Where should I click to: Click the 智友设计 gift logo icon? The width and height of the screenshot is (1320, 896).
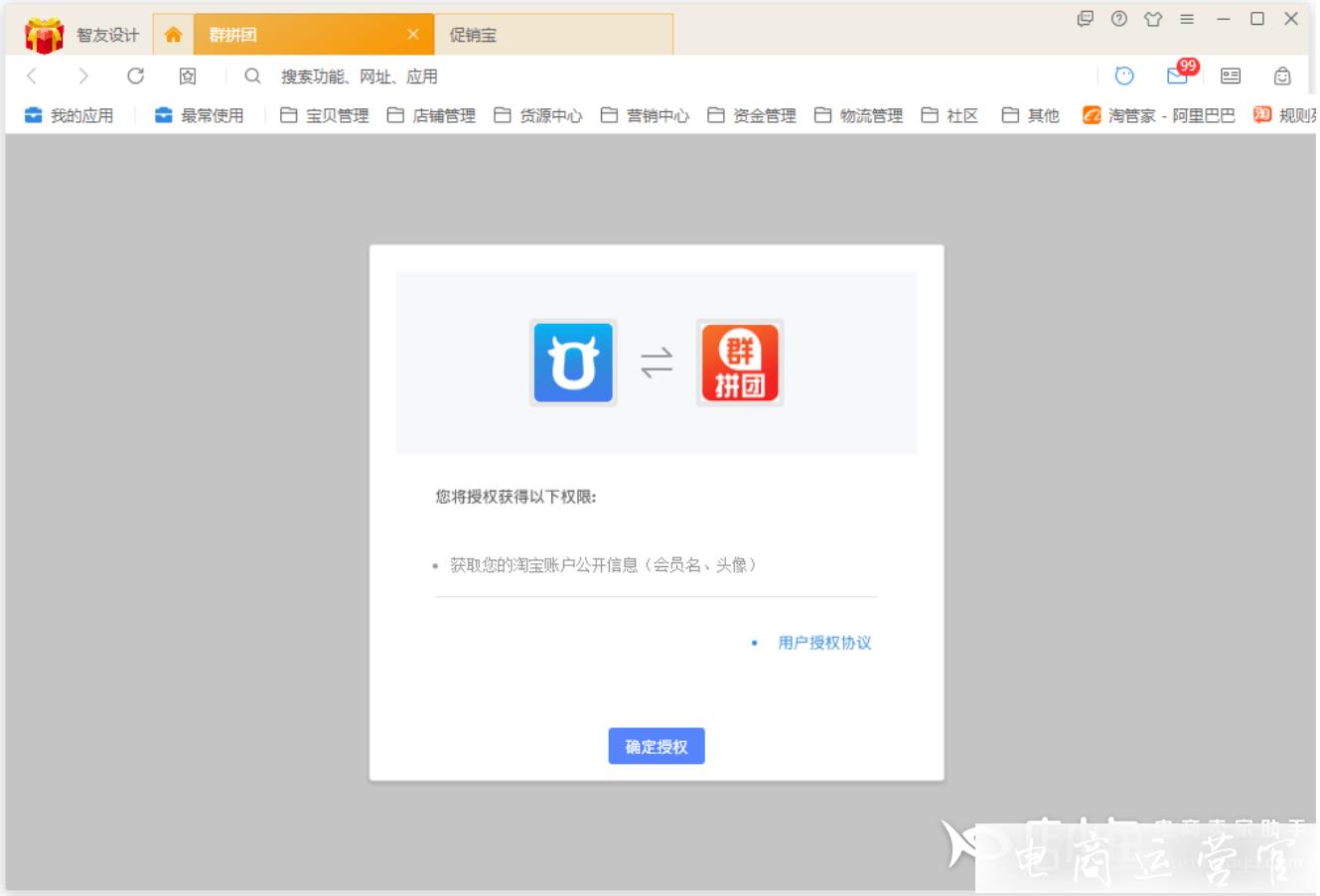[x=44, y=36]
